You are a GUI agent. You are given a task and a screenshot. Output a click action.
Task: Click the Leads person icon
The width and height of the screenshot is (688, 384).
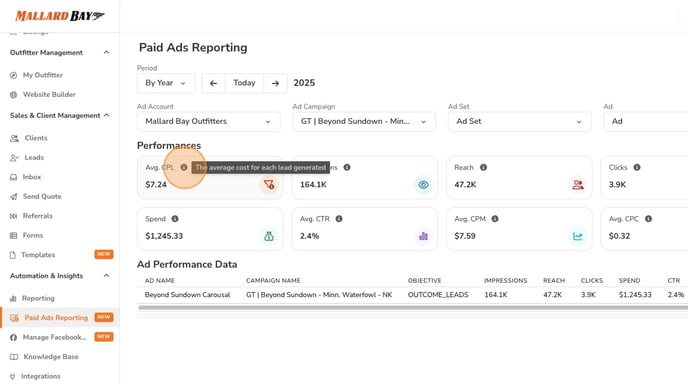coord(14,158)
